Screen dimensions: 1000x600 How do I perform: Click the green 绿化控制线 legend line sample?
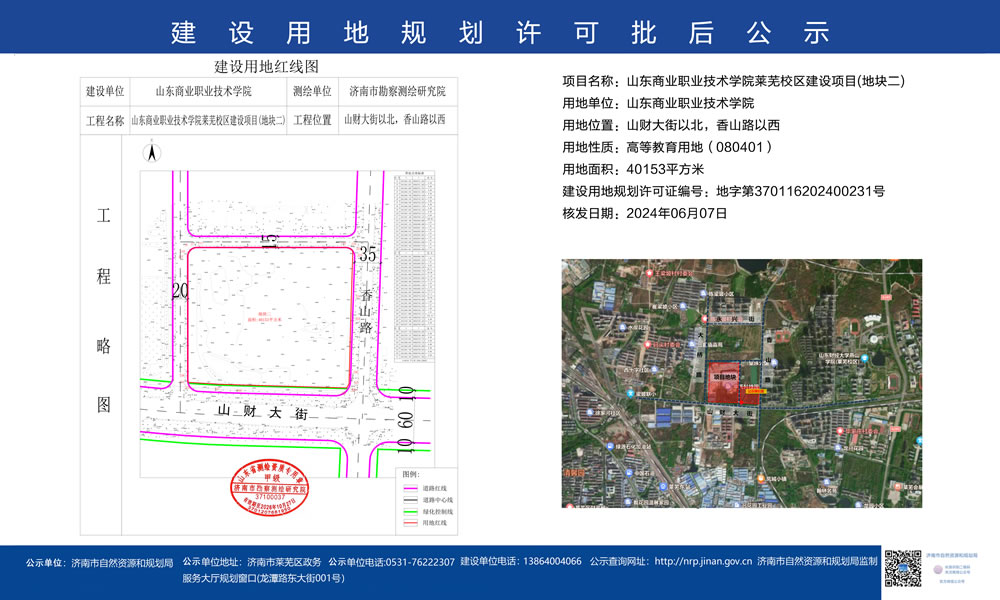point(410,511)
